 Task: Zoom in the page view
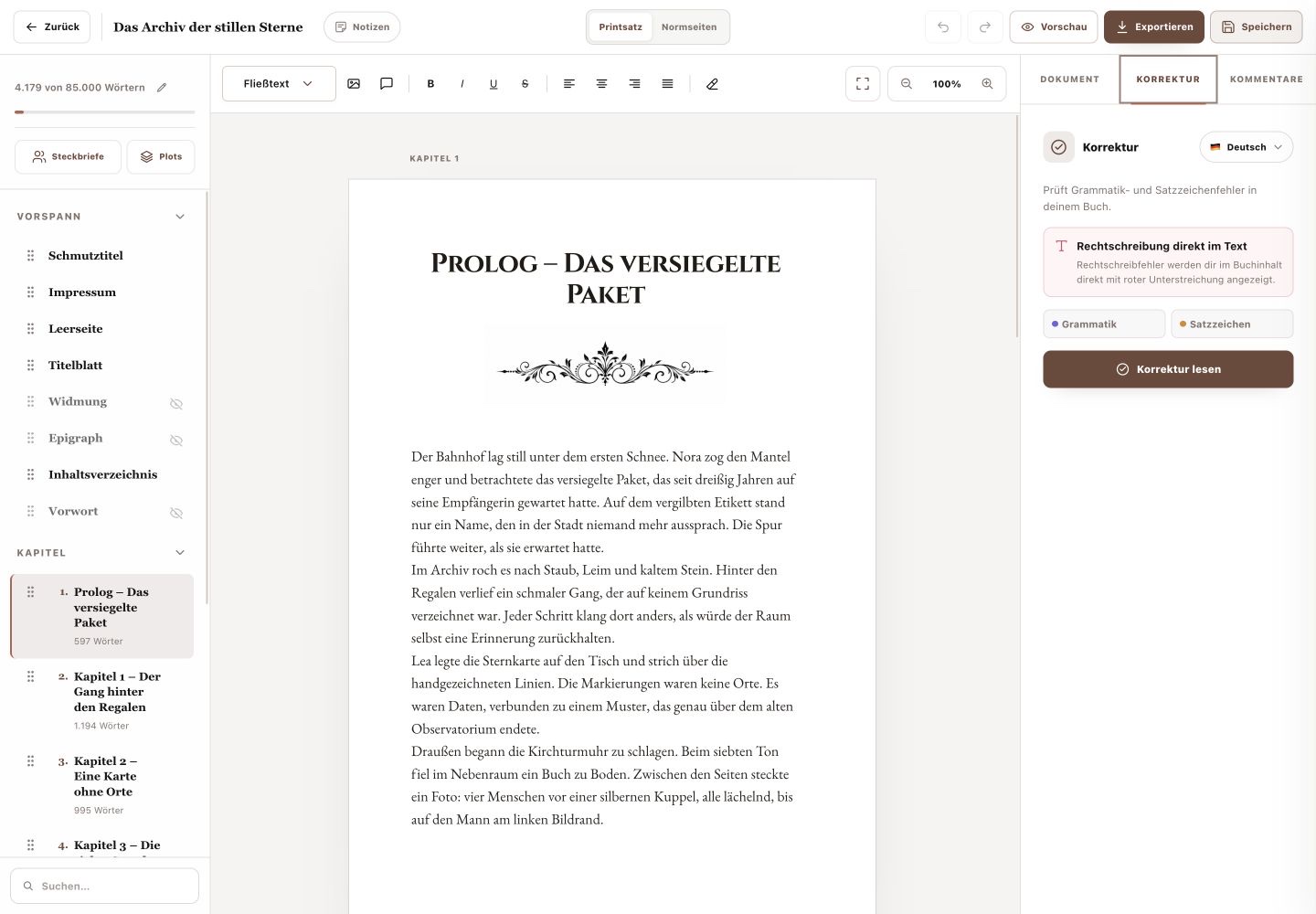point(987,83)
